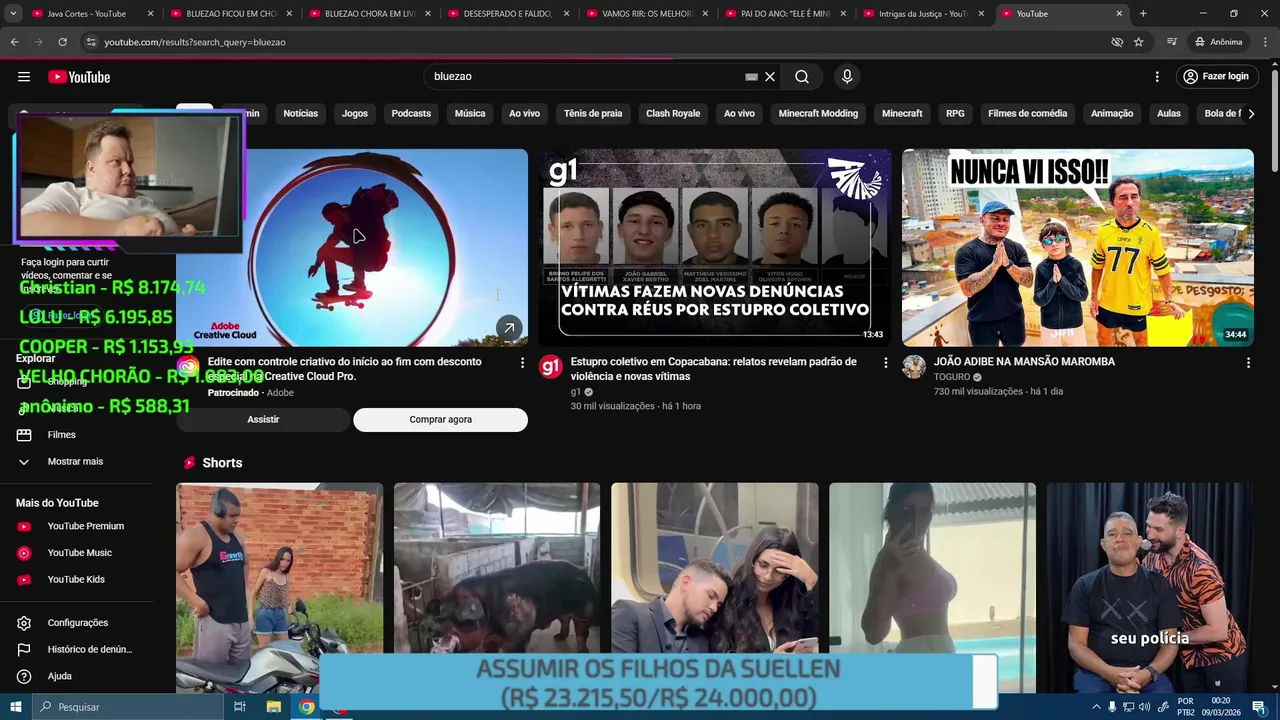The image size is (1280, 720).
Task: Open JOÃO ADIBE NA MANSÃO MAROMBA title
Action: [1024, 362]
